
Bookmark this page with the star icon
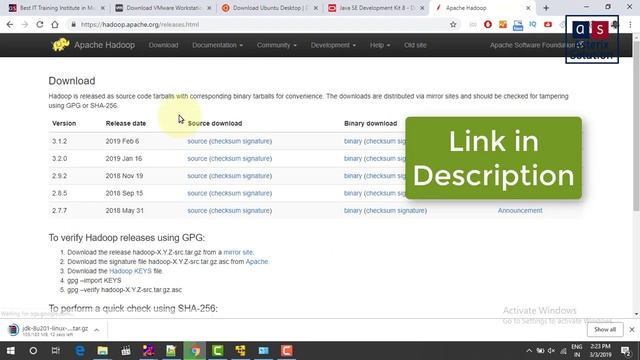click(x=453, y=24)
